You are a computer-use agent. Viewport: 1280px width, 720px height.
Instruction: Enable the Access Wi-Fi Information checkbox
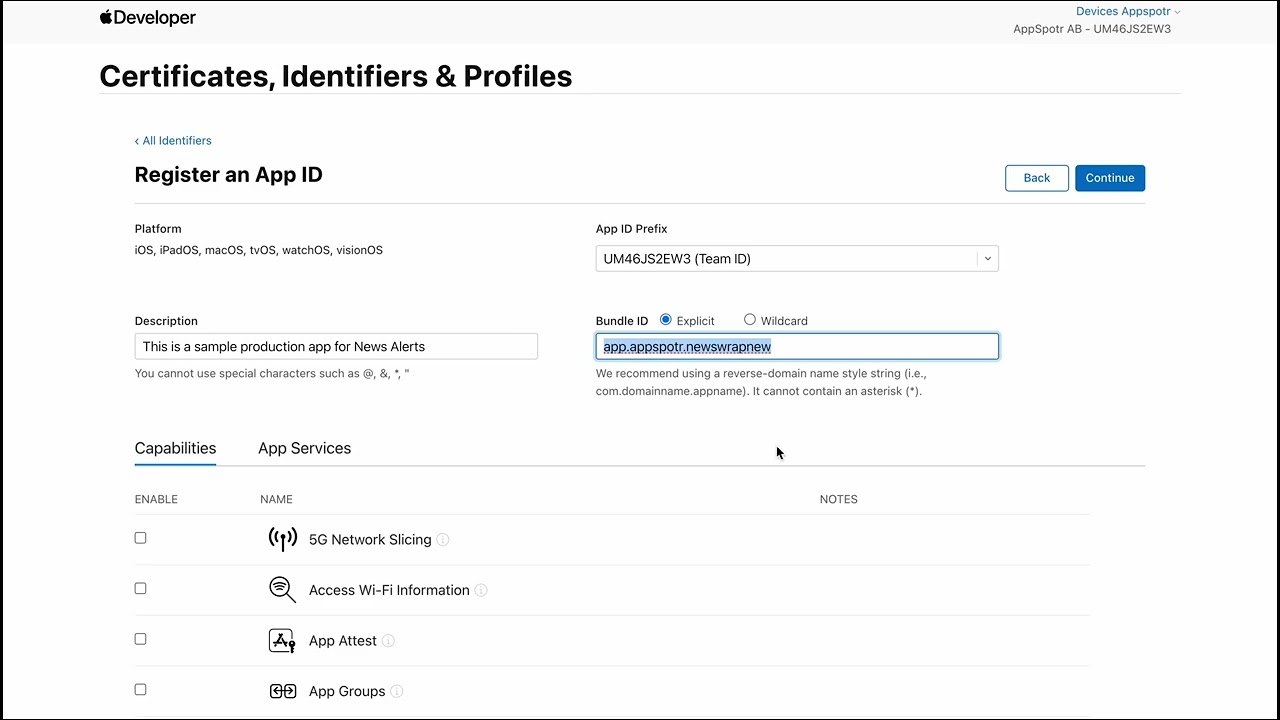pyautogui.click(x=140, y=589)
